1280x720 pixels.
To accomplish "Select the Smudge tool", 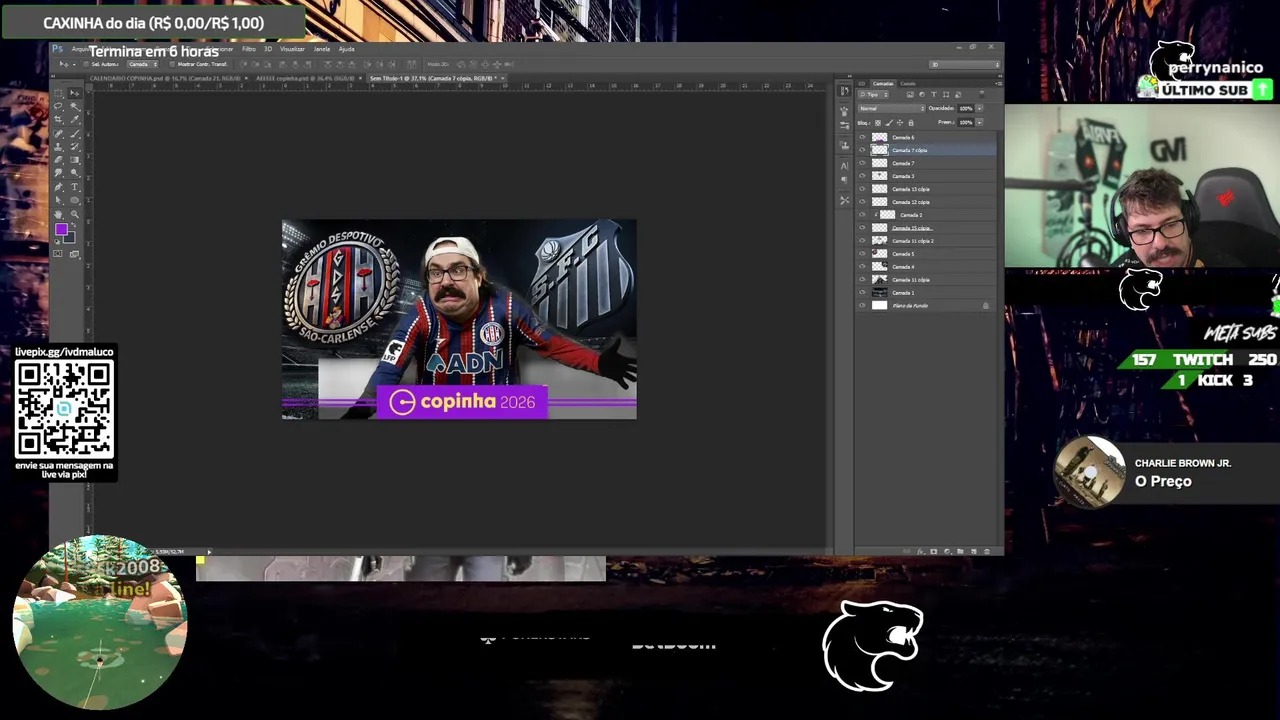I will [x=58, y=173].
